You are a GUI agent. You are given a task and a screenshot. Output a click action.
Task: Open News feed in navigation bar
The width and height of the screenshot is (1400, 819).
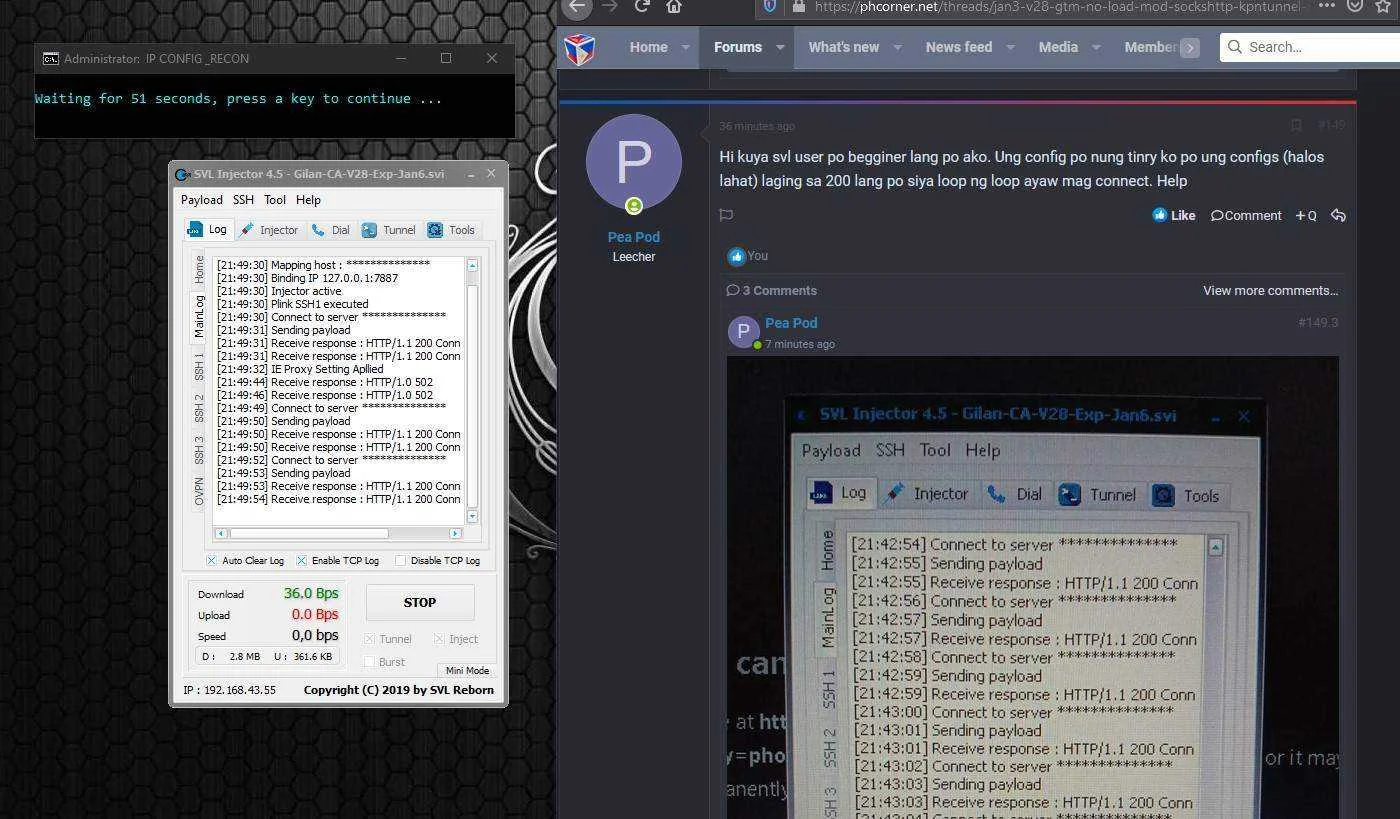pos(959,47)
